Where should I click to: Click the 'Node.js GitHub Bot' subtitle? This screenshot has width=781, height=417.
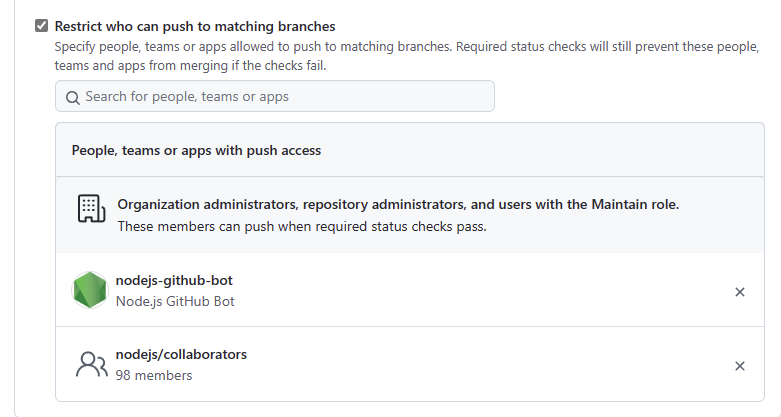point(175,301)
